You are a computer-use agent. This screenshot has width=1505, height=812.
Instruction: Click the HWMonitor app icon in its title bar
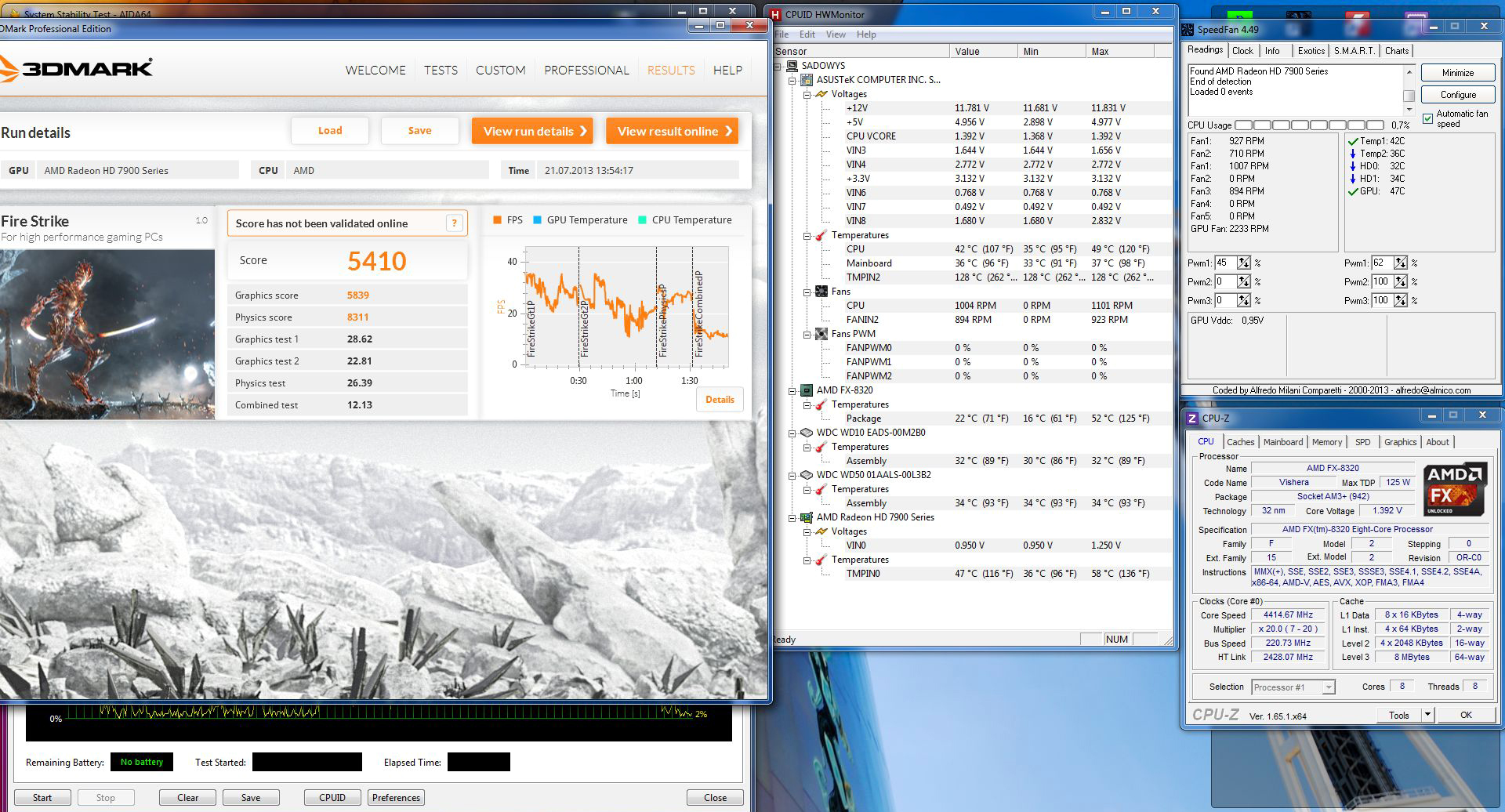(776, 14)
